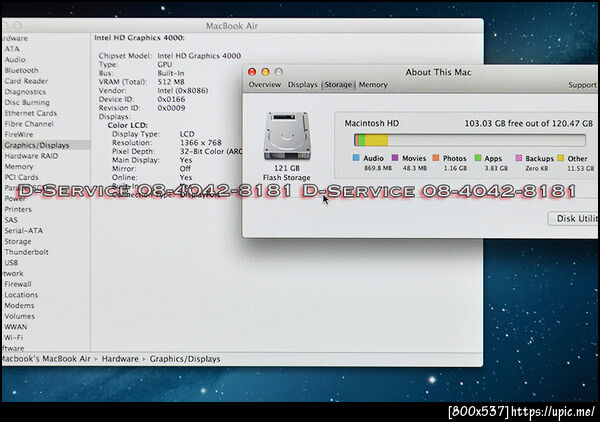600x422 pixels.
Task: Click the blue Audio legend swatch
Action: 356,158
